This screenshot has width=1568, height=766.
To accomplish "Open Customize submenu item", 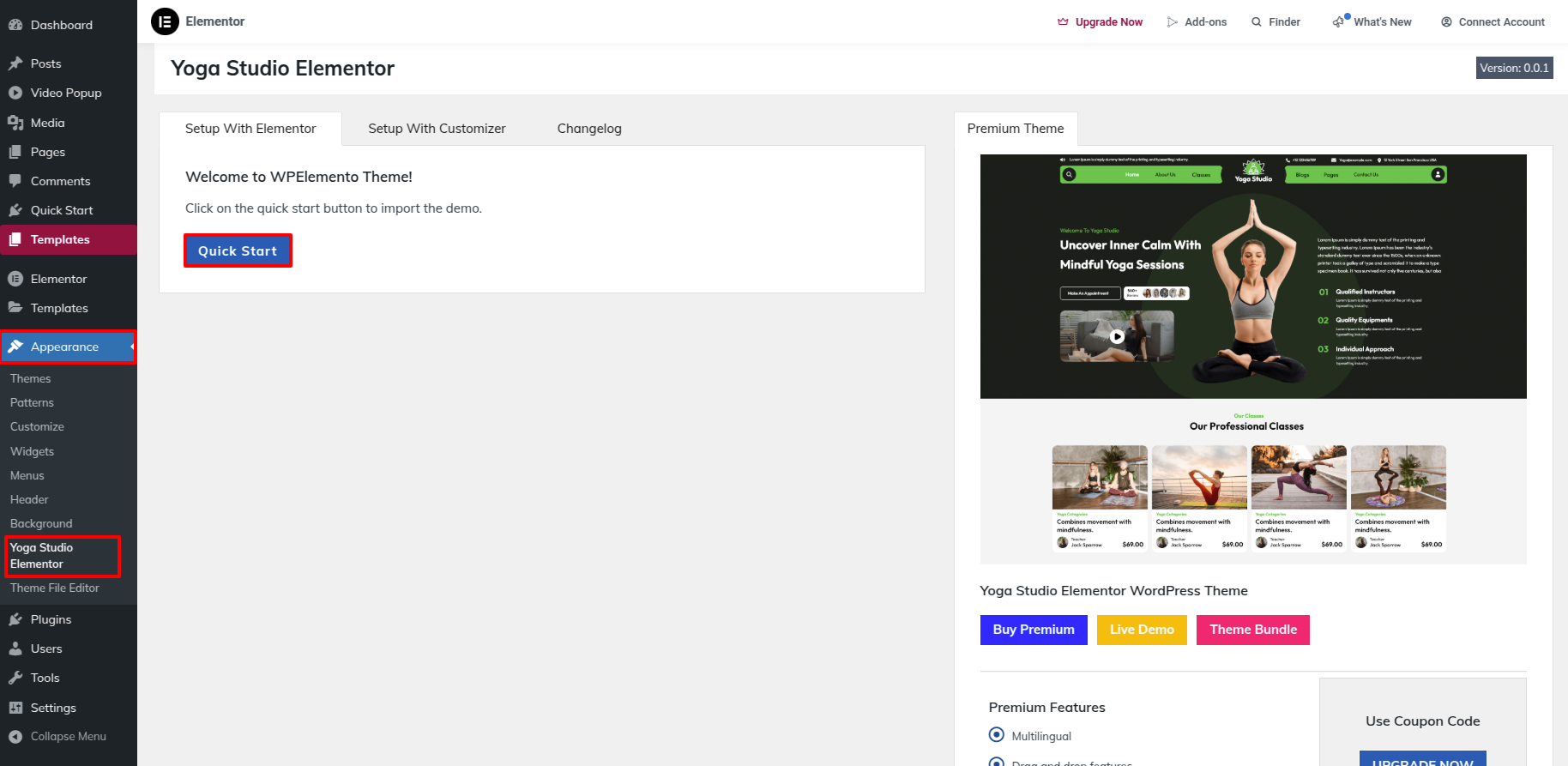I will [37, 426].
